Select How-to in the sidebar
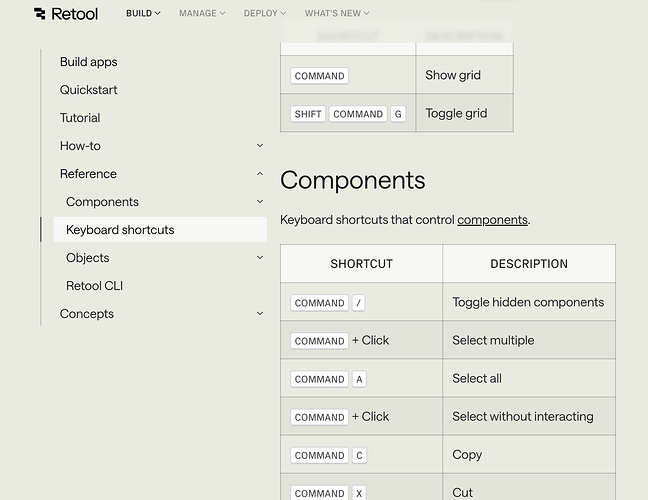 point(80,146)
